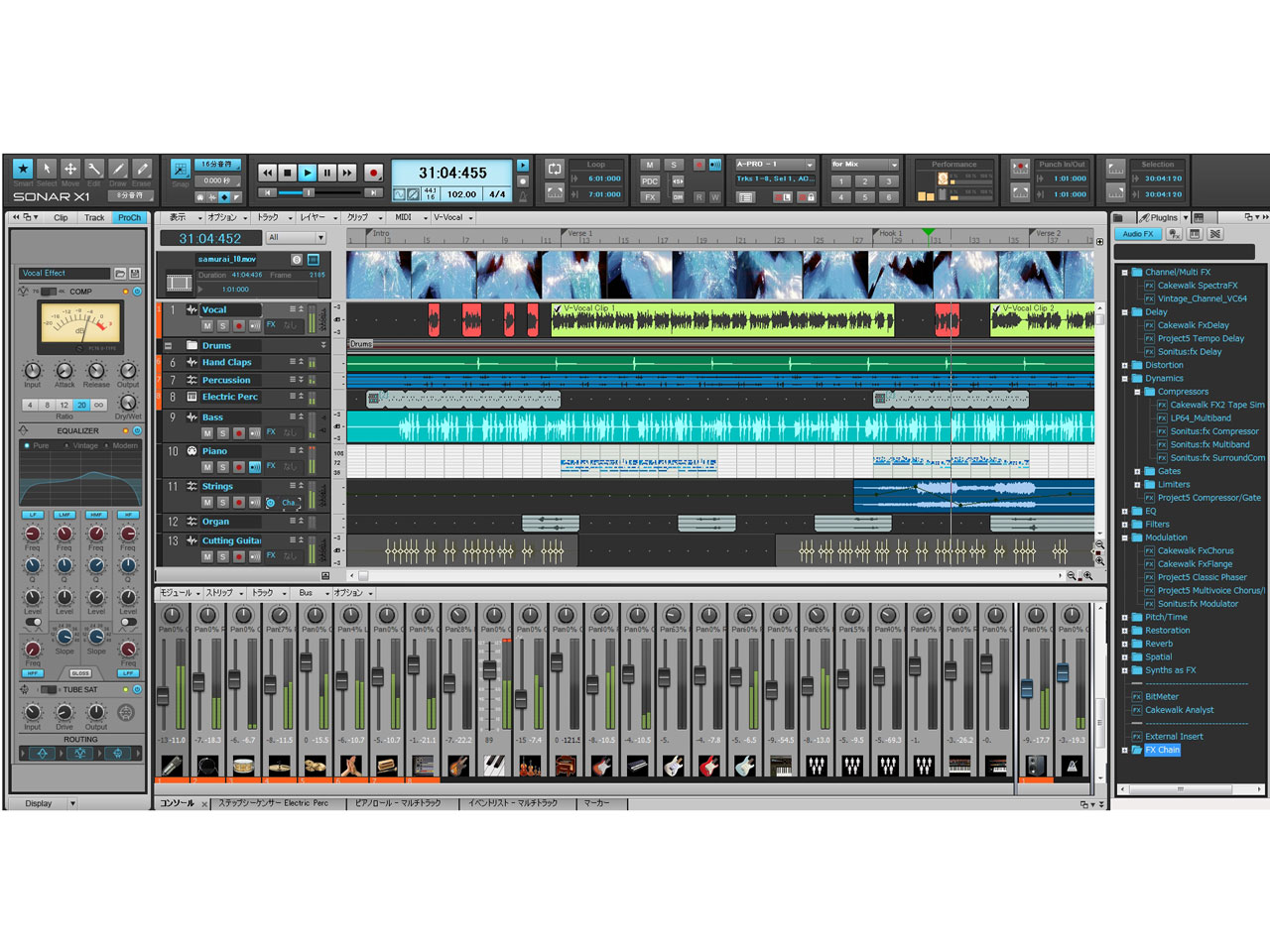
Task: Collapse the Dynamics folder in the plugin tree
Action: (x=1124, y=378)
